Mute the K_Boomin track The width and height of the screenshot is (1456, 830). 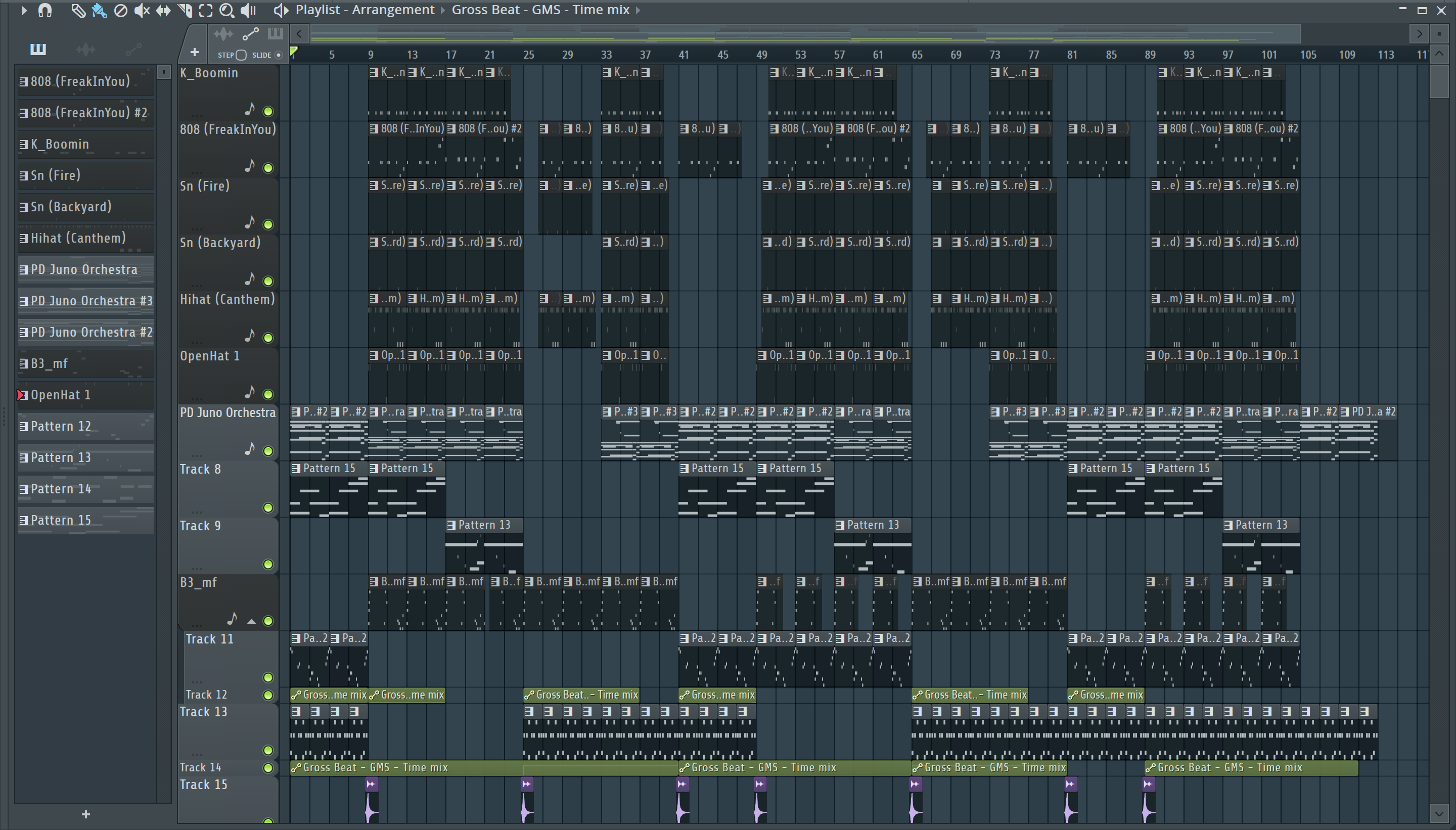coord(268,111)
